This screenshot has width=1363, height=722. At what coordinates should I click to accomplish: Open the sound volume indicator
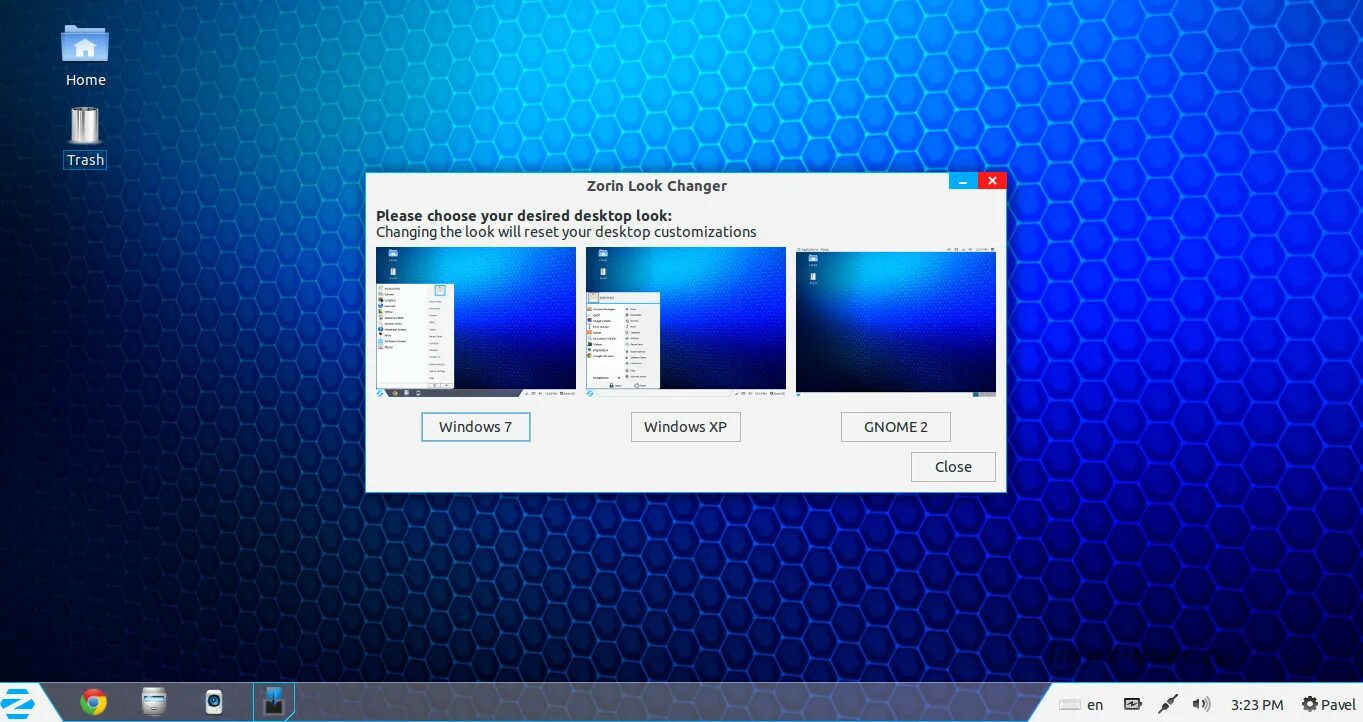(x=1202, y=705)
